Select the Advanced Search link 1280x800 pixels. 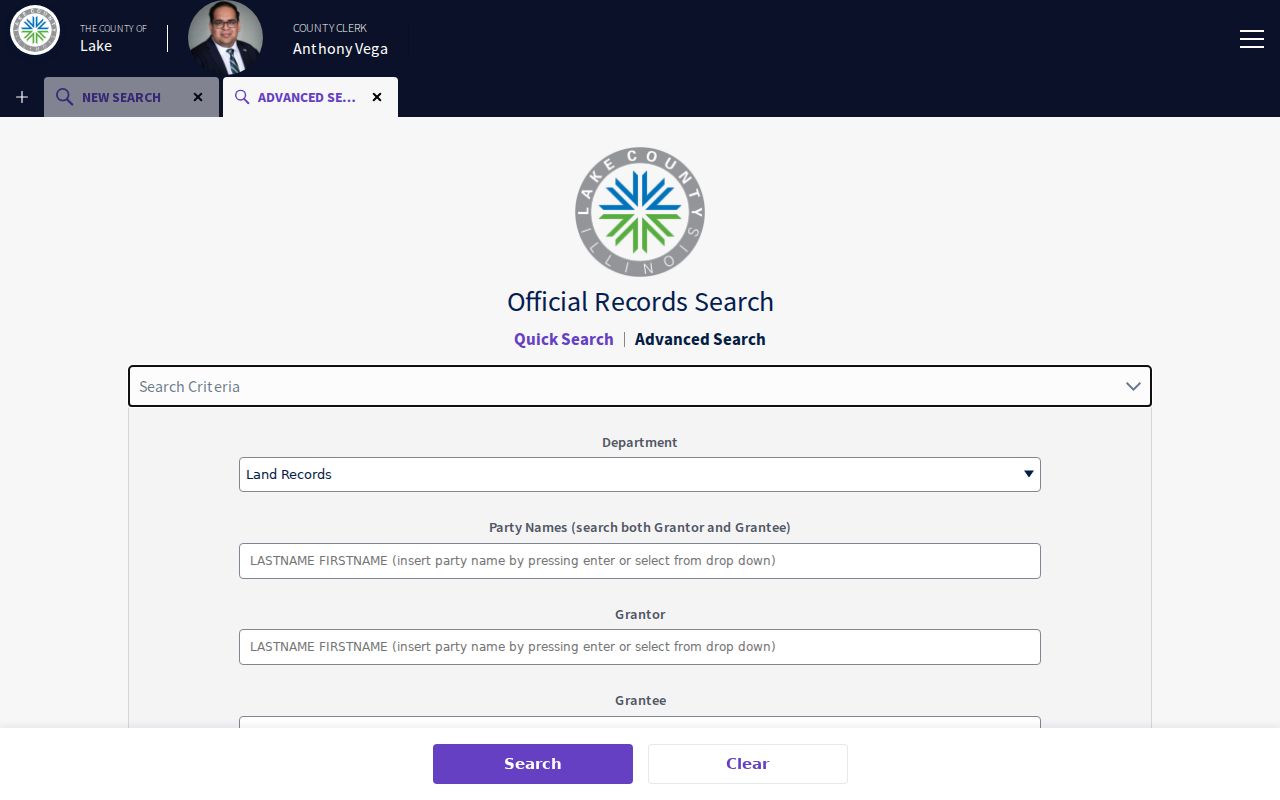click(x=700, y=339)
